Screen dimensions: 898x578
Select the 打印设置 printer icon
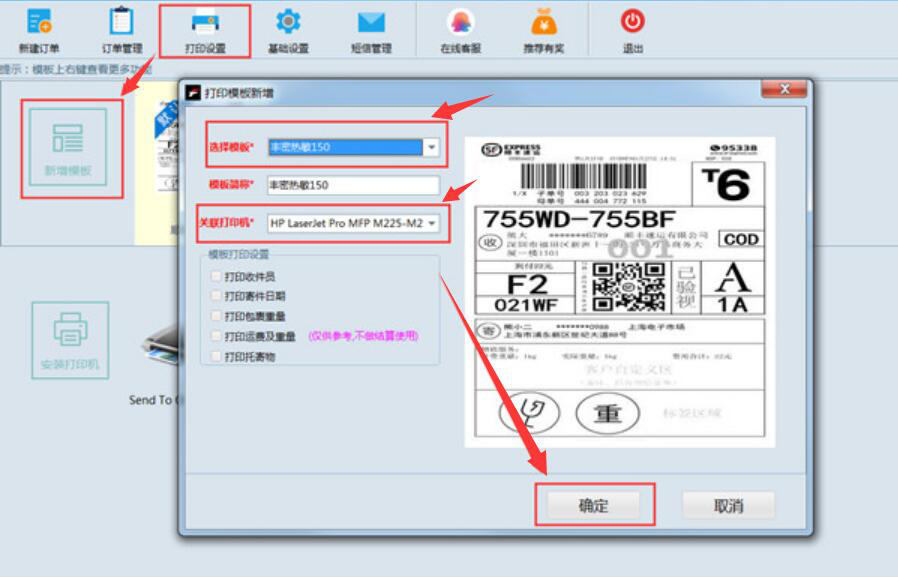(205, 31)
